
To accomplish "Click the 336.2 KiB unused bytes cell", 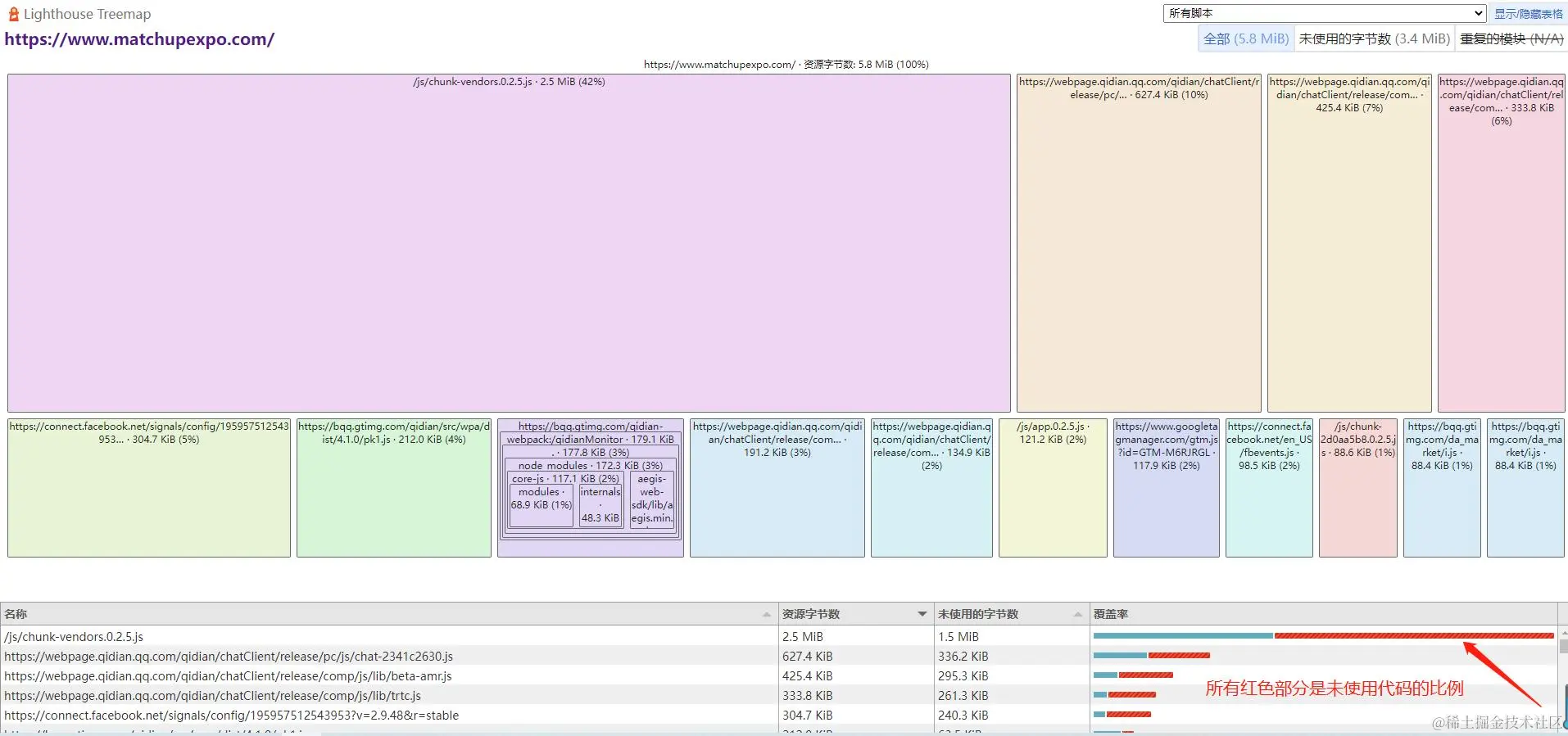I will point(1011,656).
